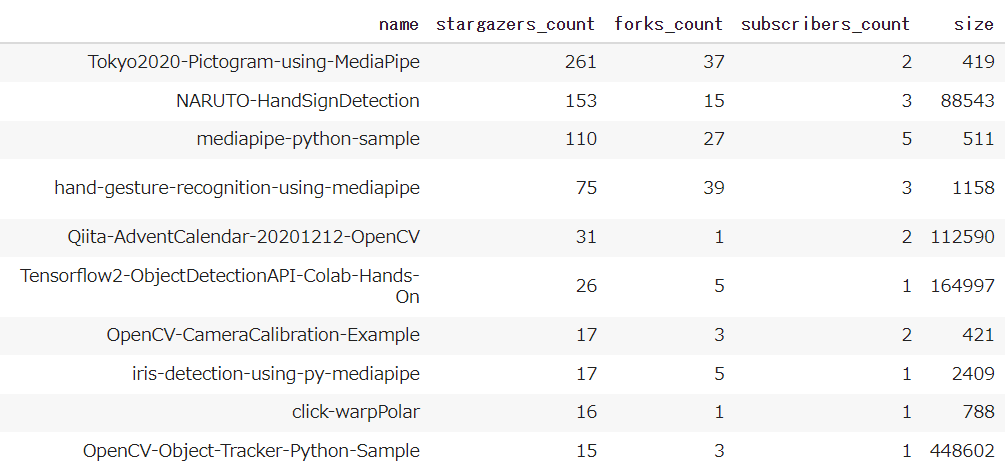Select hand-gesture-recognition-using-mediapipe name cell
Image resolution: width=1005 pixels, height=475 pixels.
[x=237, y=188]
